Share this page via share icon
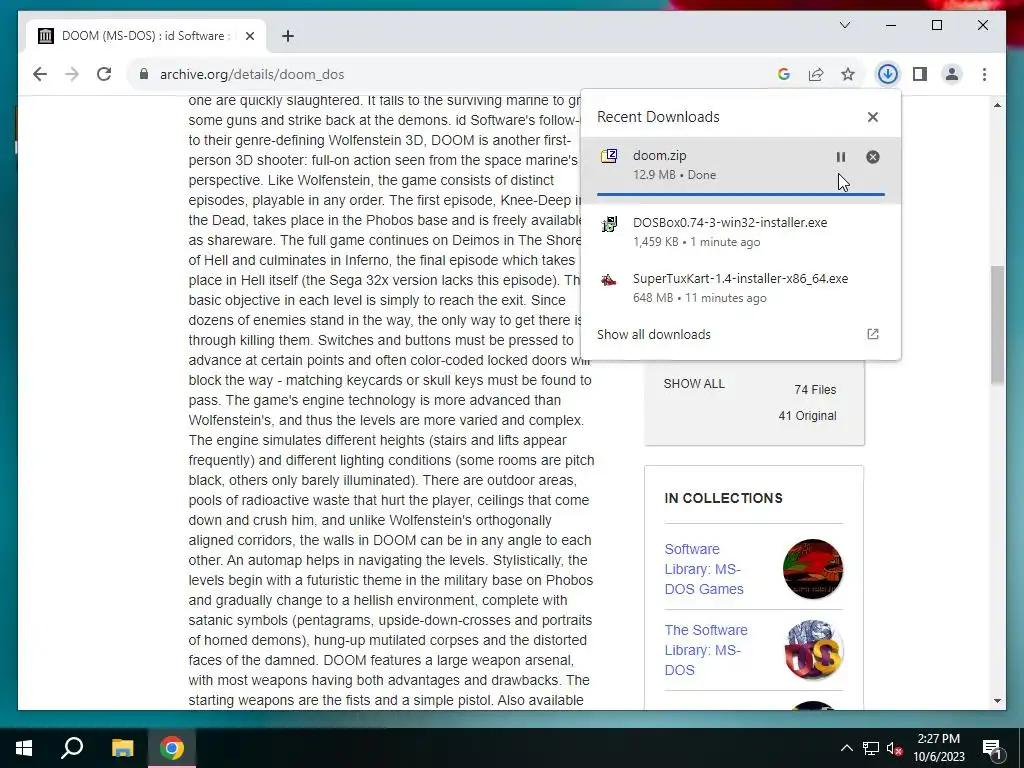The height and width of the screenshot is (768, 1024). [x=816, y=74]
